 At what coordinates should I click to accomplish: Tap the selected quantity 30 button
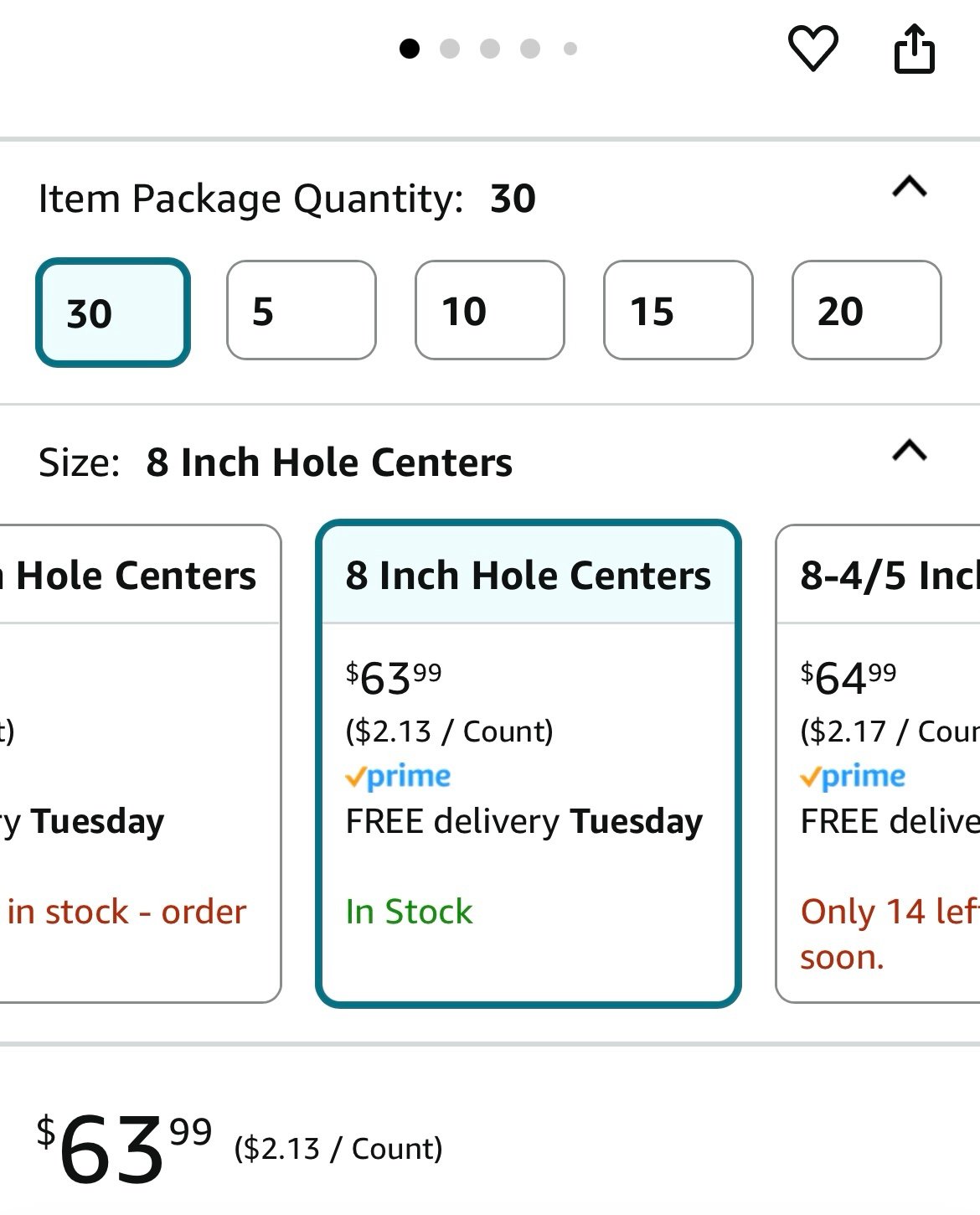(113, 313)
